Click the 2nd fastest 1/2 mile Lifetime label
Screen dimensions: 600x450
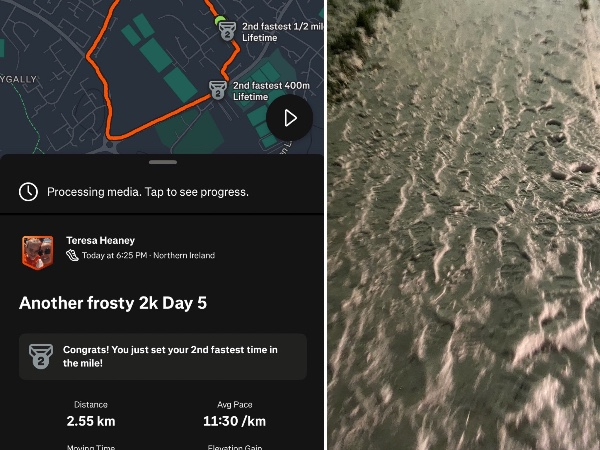pos(282,32)
